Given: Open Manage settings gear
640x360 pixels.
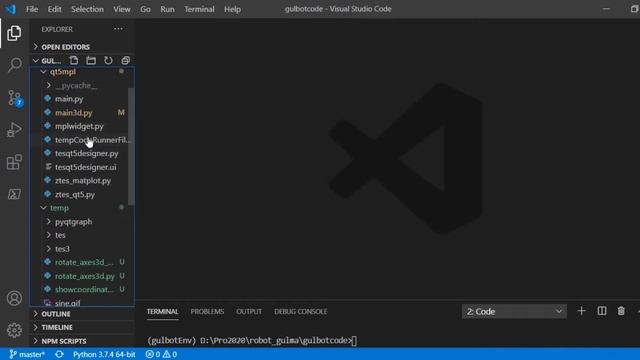Looking at the screenshot, I should pos(14,330).
